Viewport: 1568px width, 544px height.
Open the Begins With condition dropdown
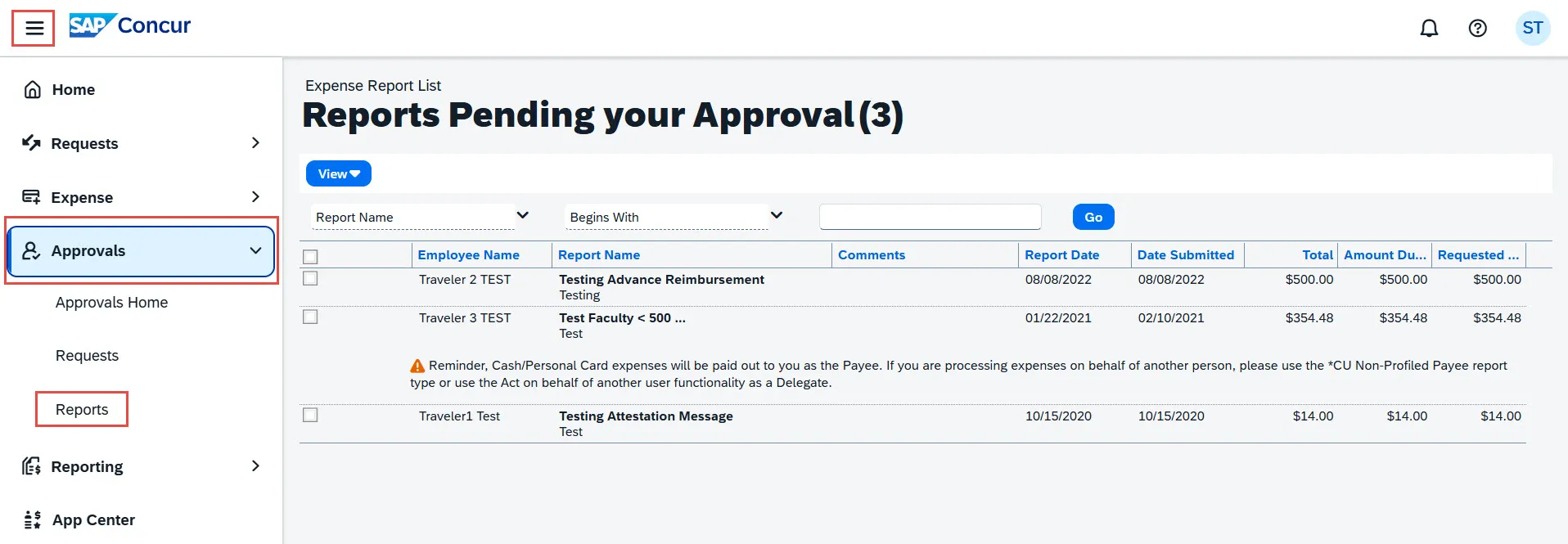pyautogui.click(x=675, y=217)
